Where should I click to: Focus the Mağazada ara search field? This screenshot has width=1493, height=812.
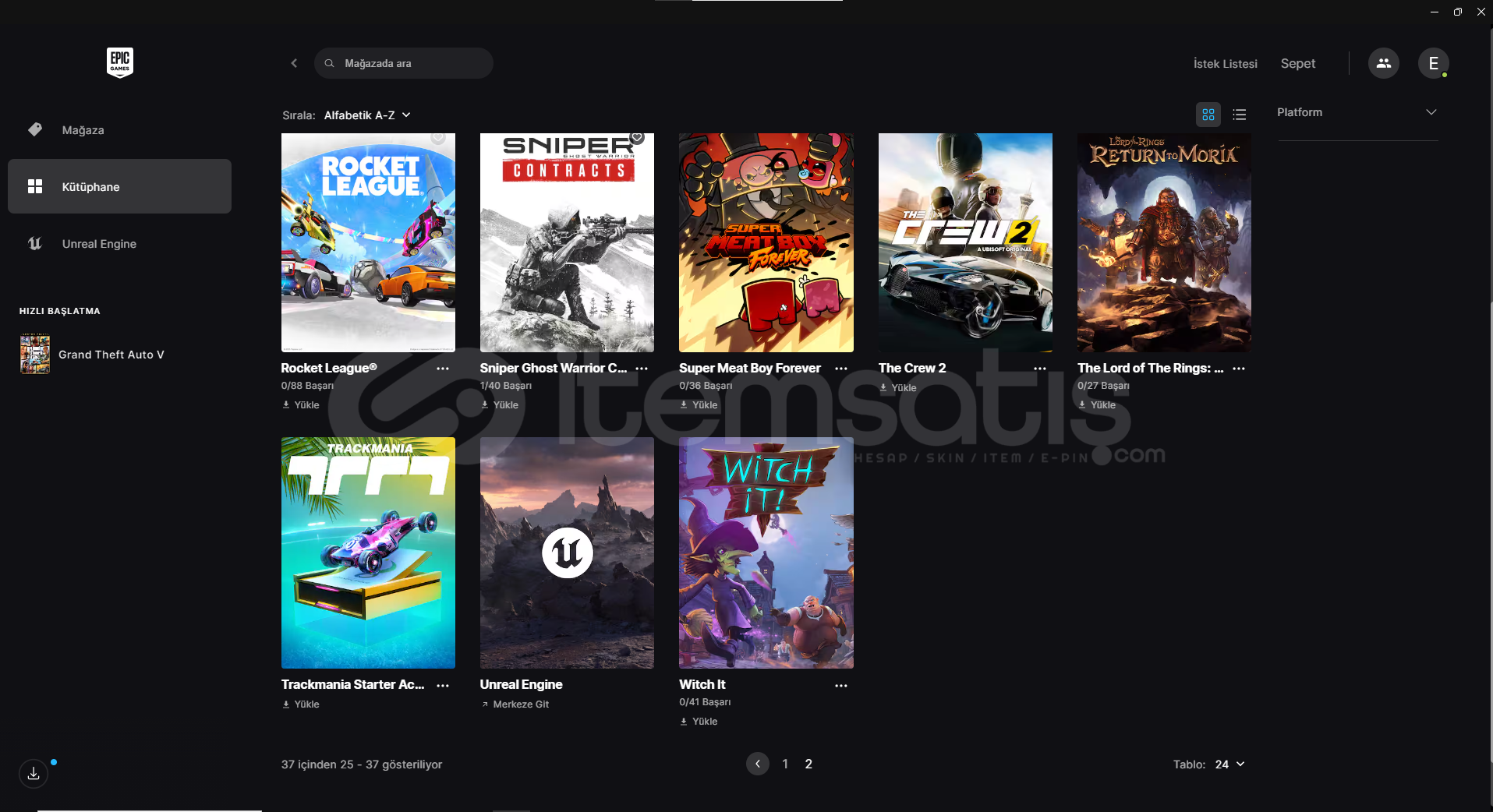404,63
